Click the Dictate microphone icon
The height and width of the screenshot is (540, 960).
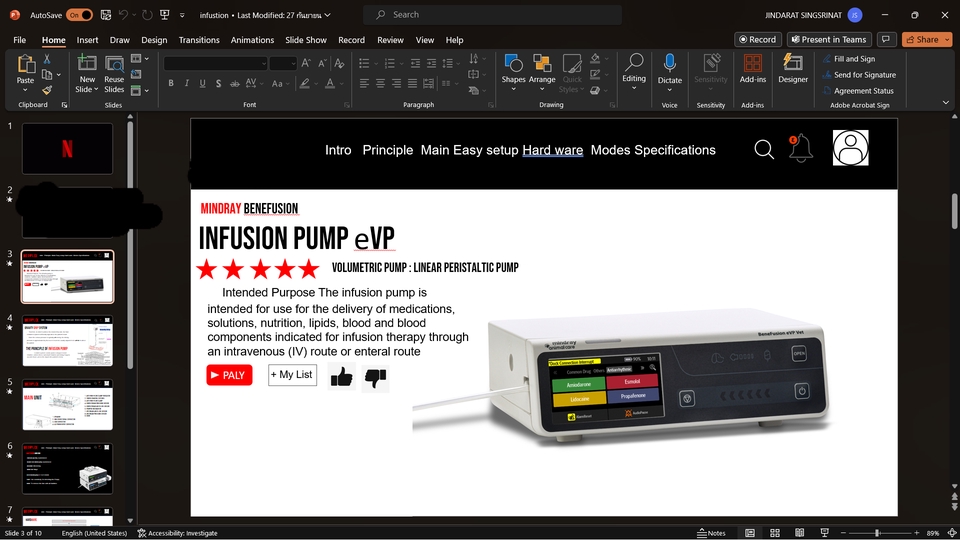tap(669, 62)
